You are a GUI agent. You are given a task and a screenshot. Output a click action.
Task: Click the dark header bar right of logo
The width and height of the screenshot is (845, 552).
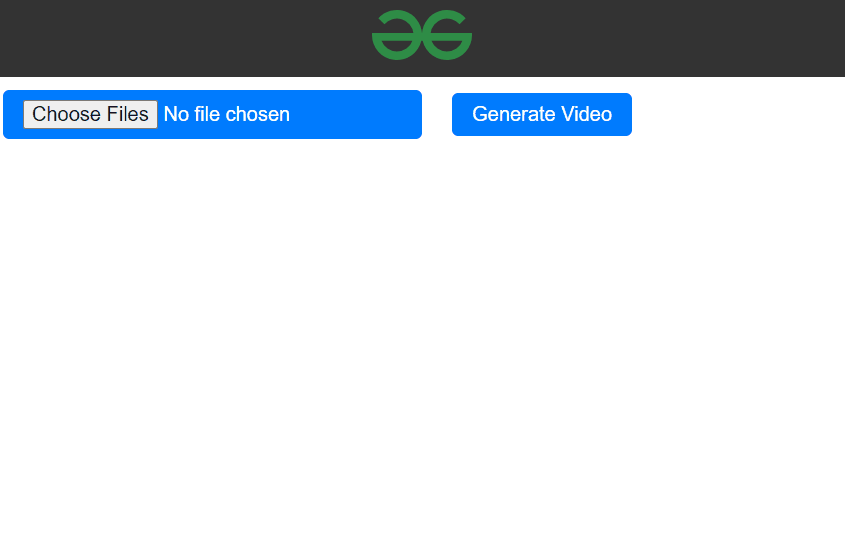(x=659, y=38)
